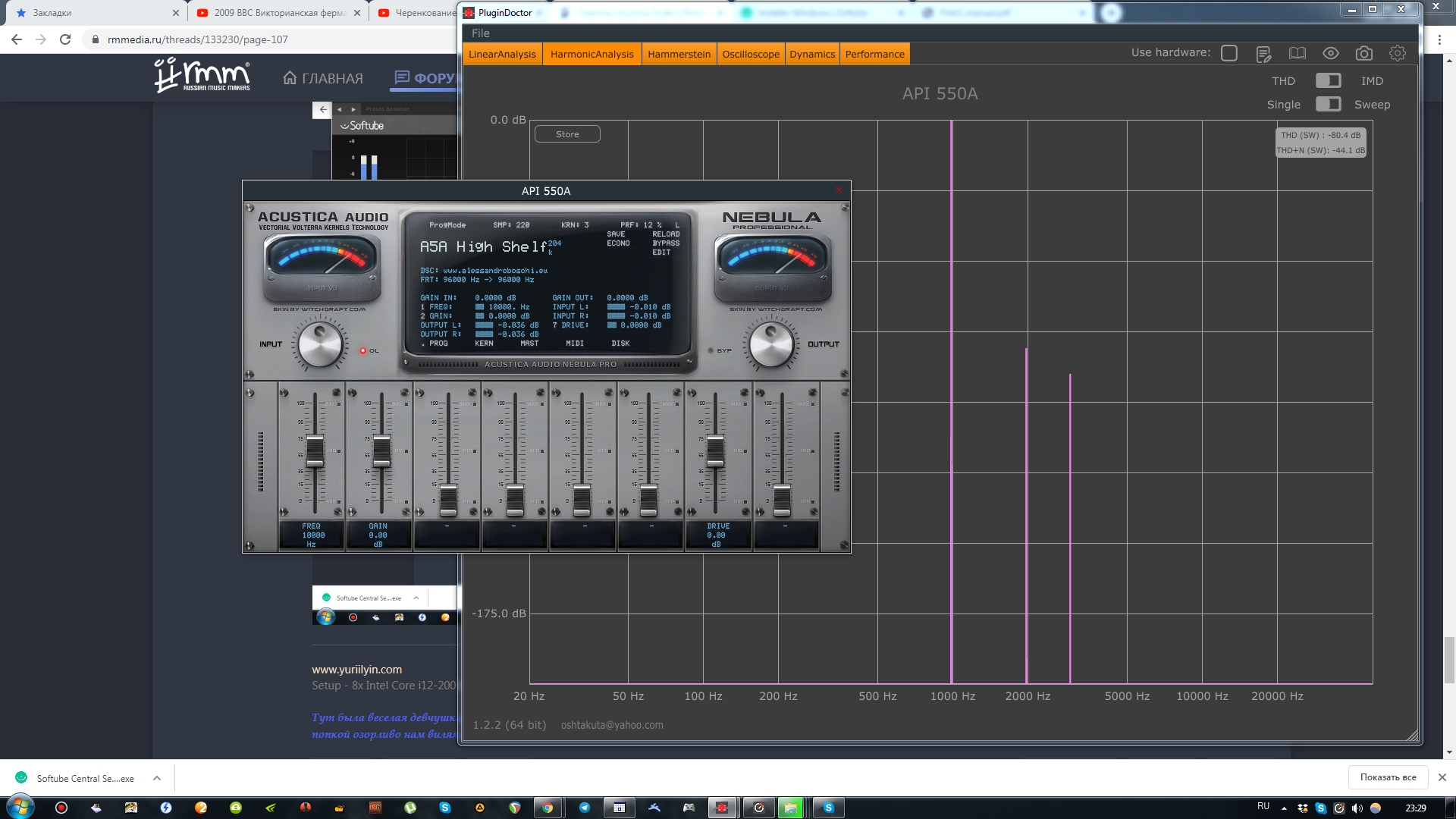1456x819 pixels.
Task: Open the Chrome menu three dots
Action: pyautogui.click(x=1439, y=39)
